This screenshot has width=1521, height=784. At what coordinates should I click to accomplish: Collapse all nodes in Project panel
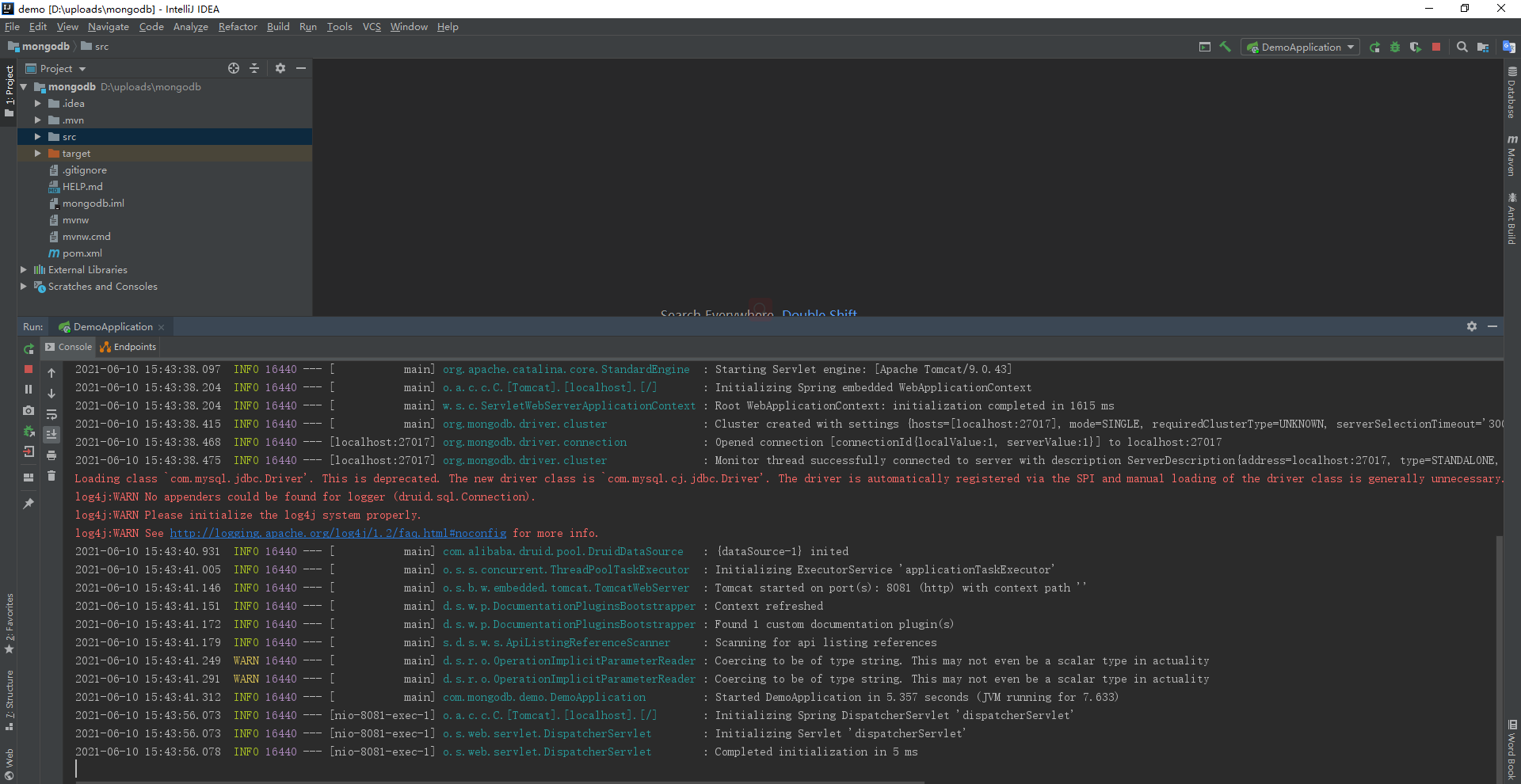point(254,68)
